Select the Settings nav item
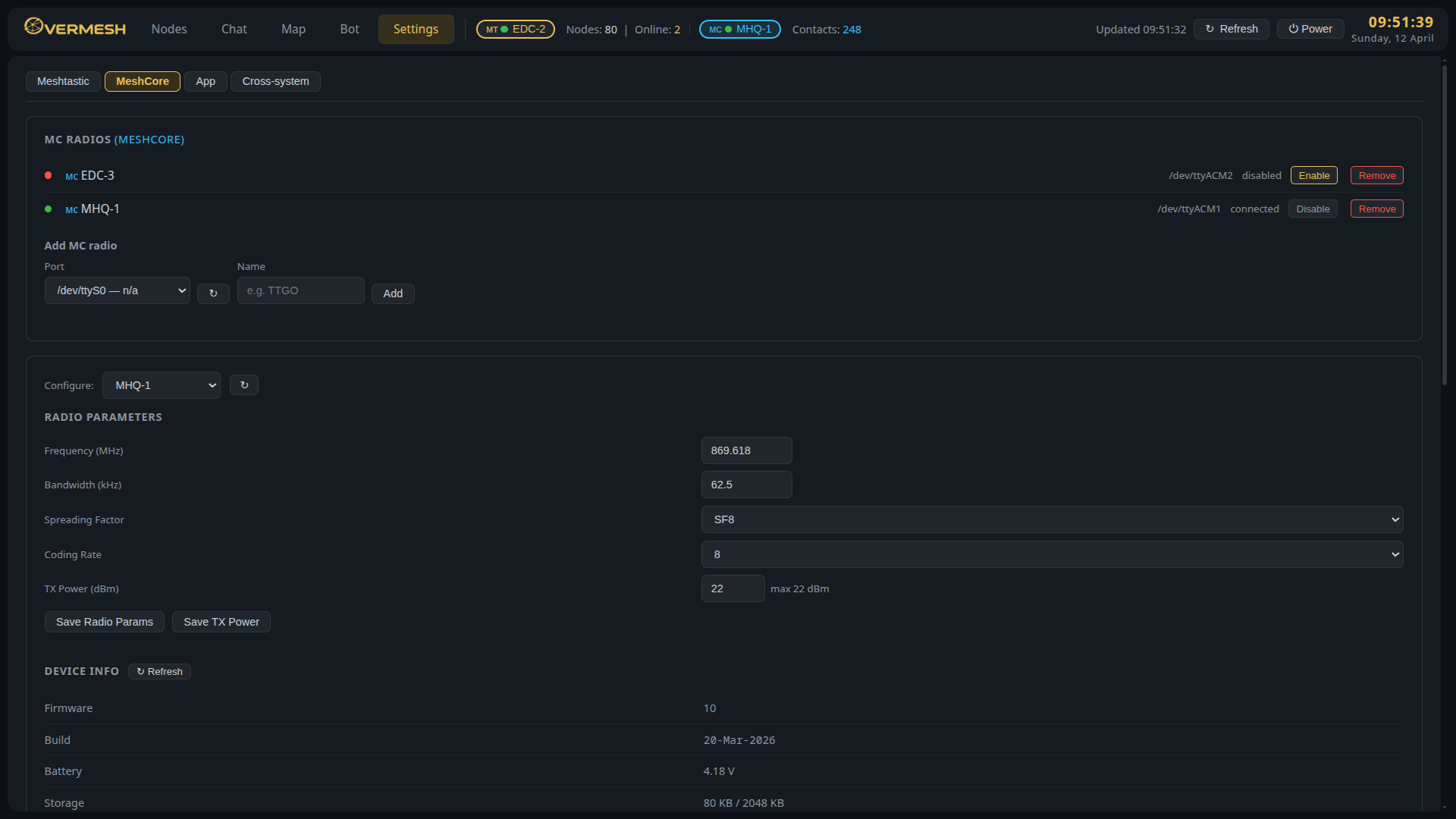1456x819 pixels. 416,29
